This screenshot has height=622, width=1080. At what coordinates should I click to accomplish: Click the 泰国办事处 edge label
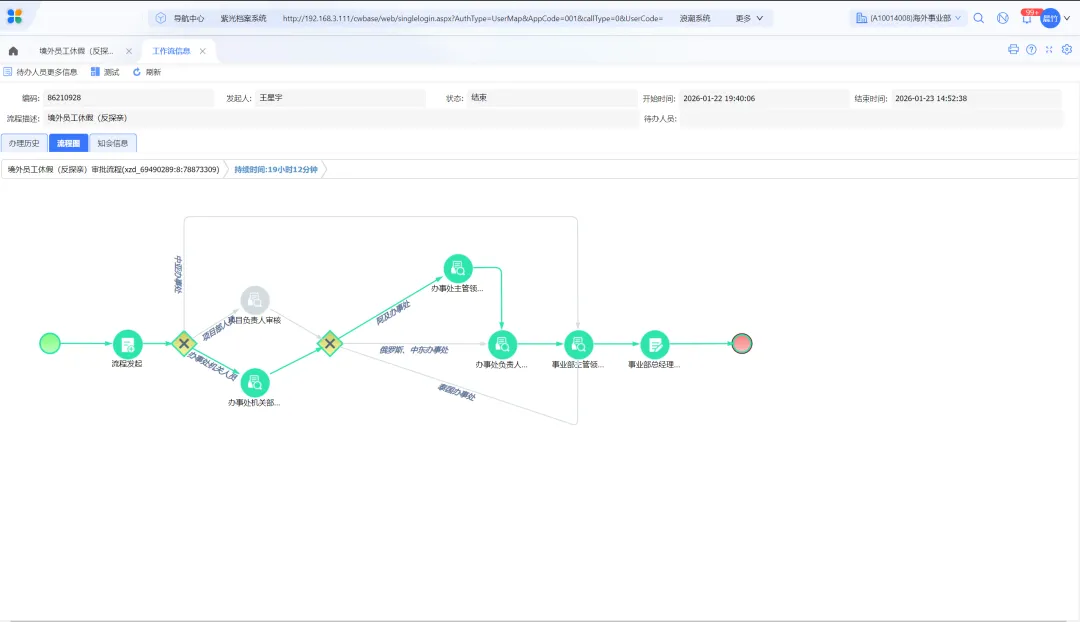point(457,392)
